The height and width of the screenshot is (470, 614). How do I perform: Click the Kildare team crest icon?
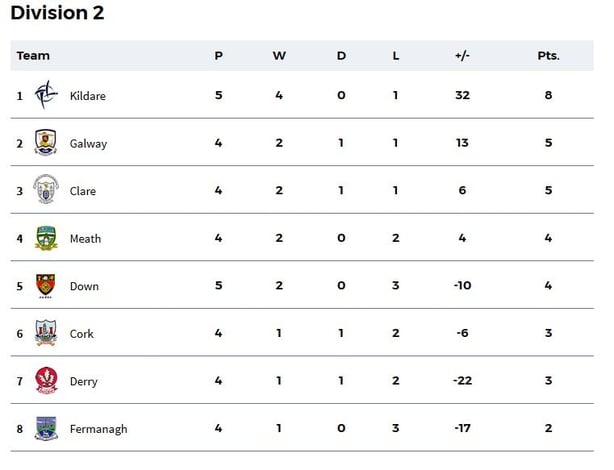point(46,95)
